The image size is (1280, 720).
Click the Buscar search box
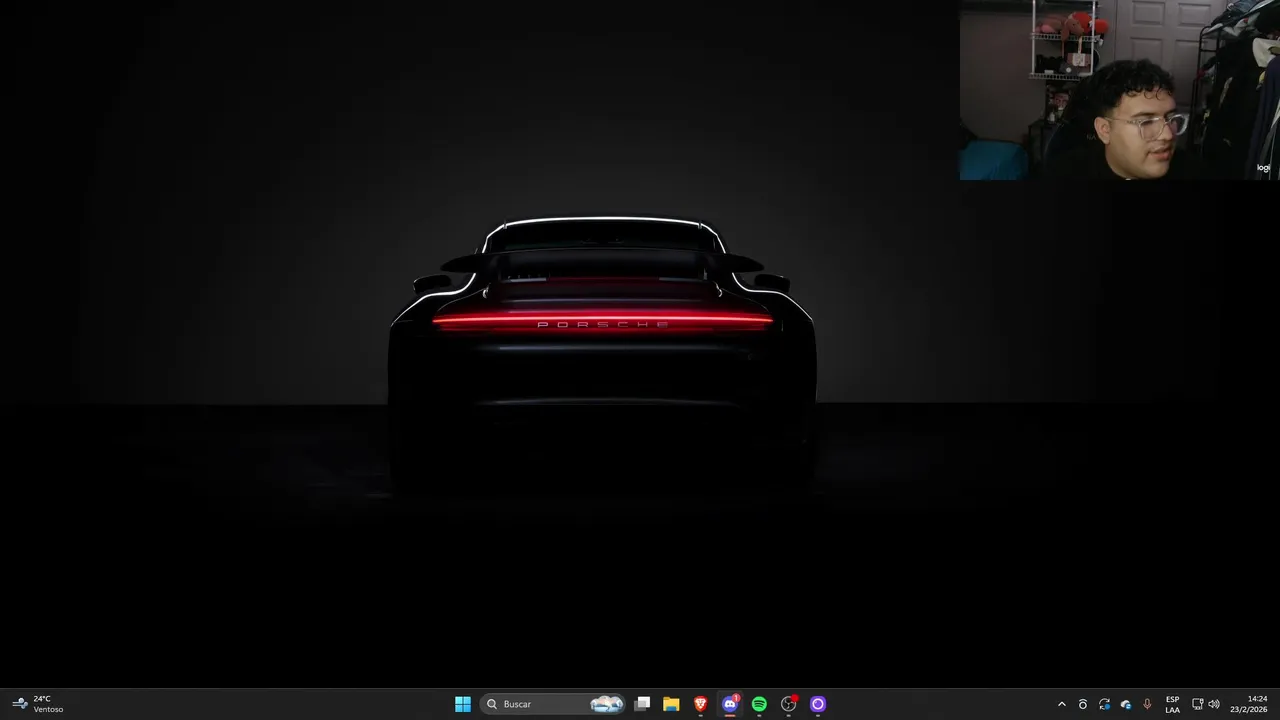[x=553, y=704]
